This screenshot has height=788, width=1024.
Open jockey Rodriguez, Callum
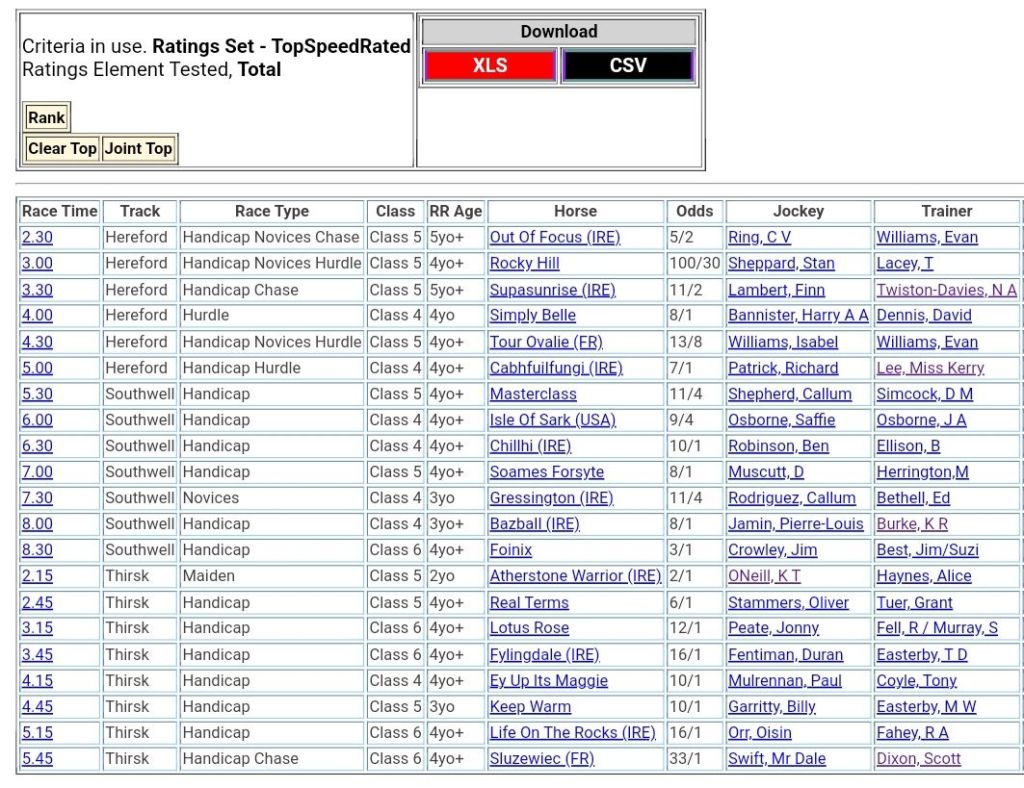[x=791, y=498]
